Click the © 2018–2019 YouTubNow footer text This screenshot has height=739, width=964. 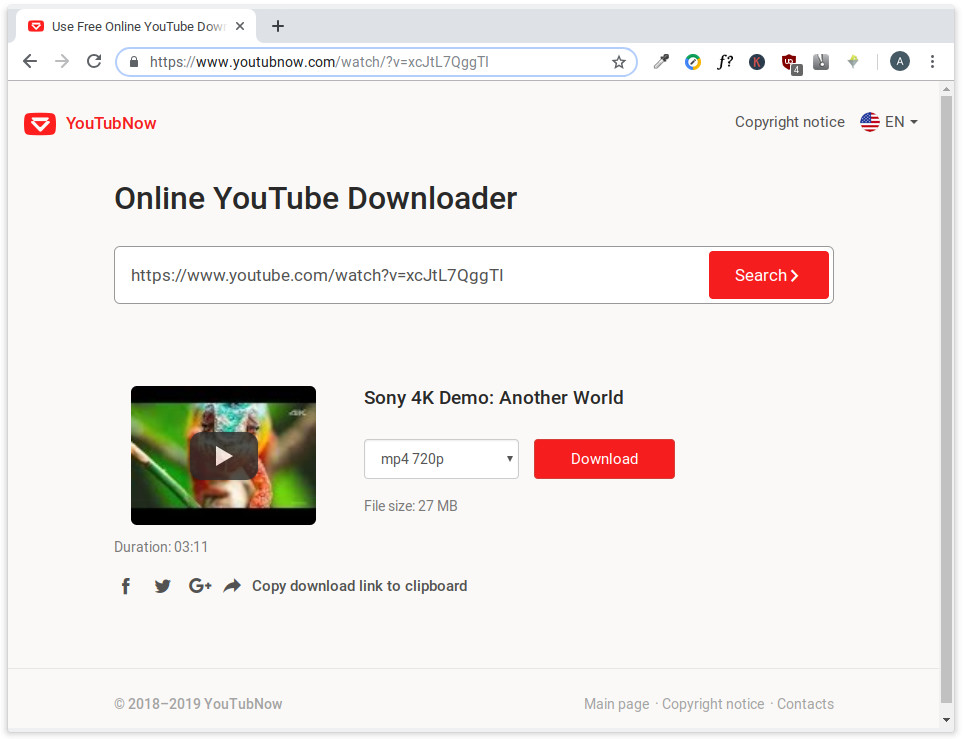click(x=198, y=704)
